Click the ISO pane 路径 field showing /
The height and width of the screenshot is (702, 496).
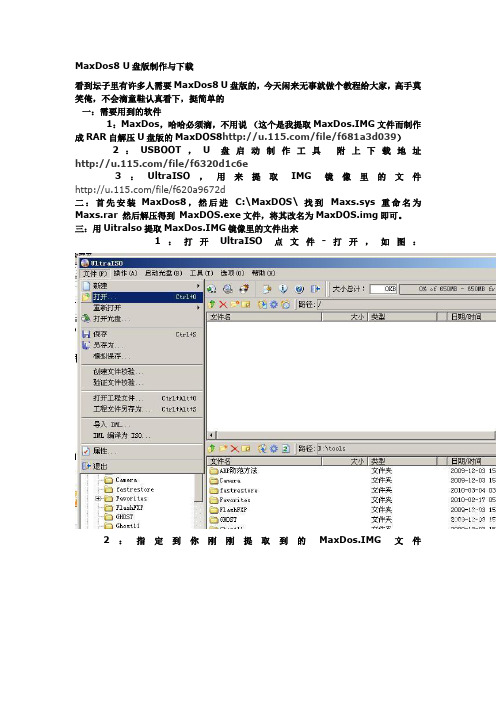point(406,304)
